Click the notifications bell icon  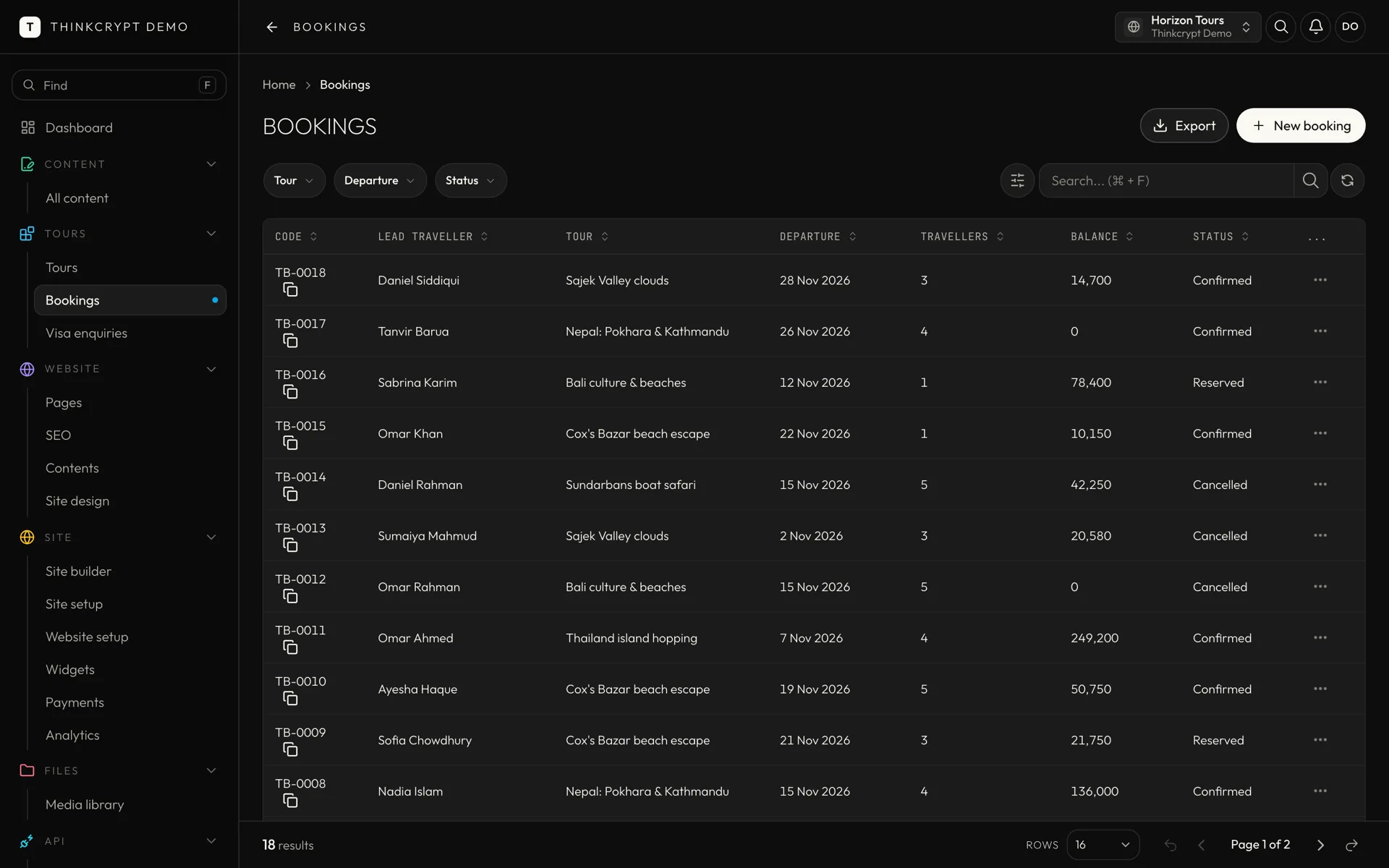pyautogui.click(x=1315, y=27)
